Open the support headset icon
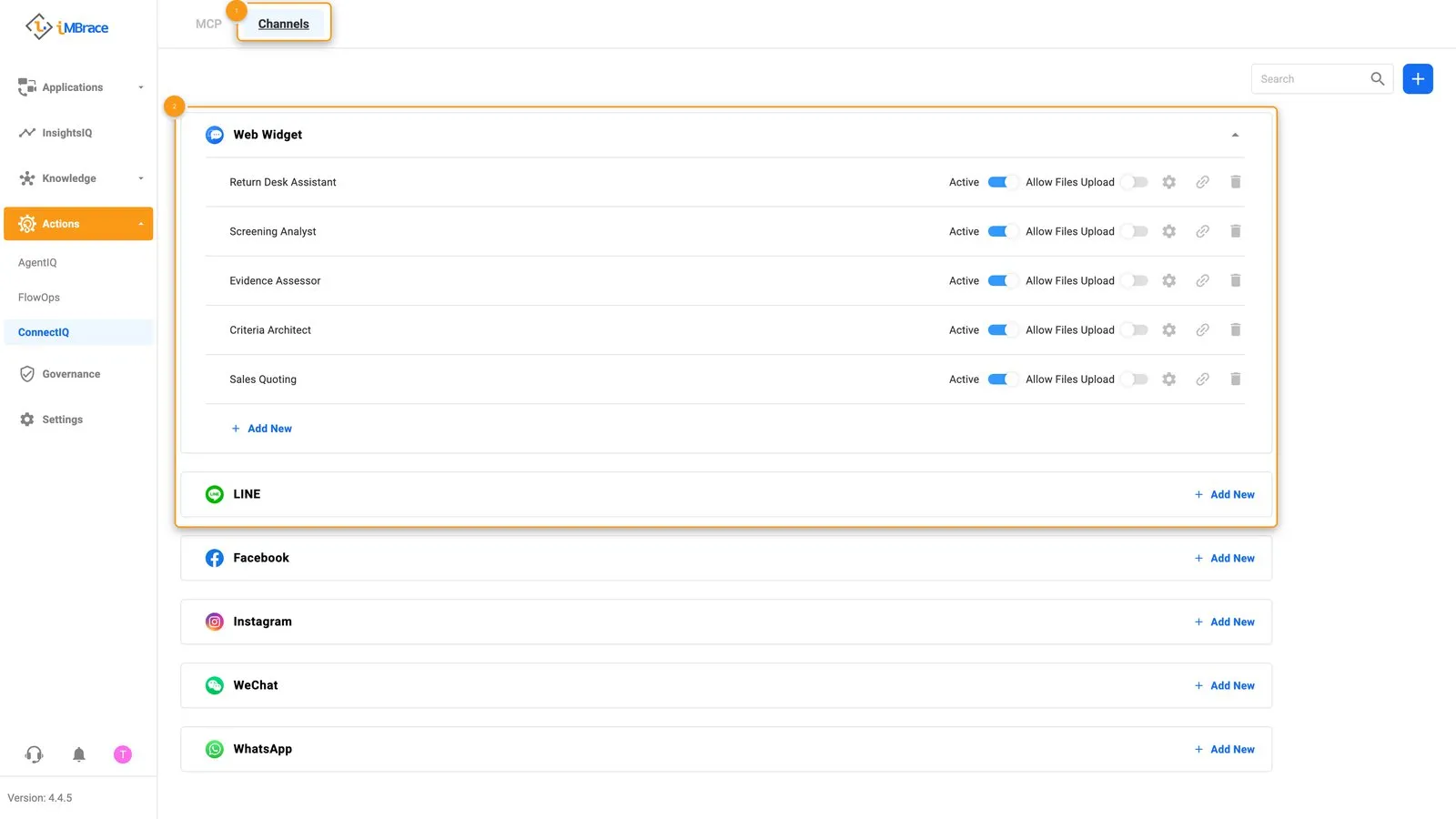 (x=34, y=754)
